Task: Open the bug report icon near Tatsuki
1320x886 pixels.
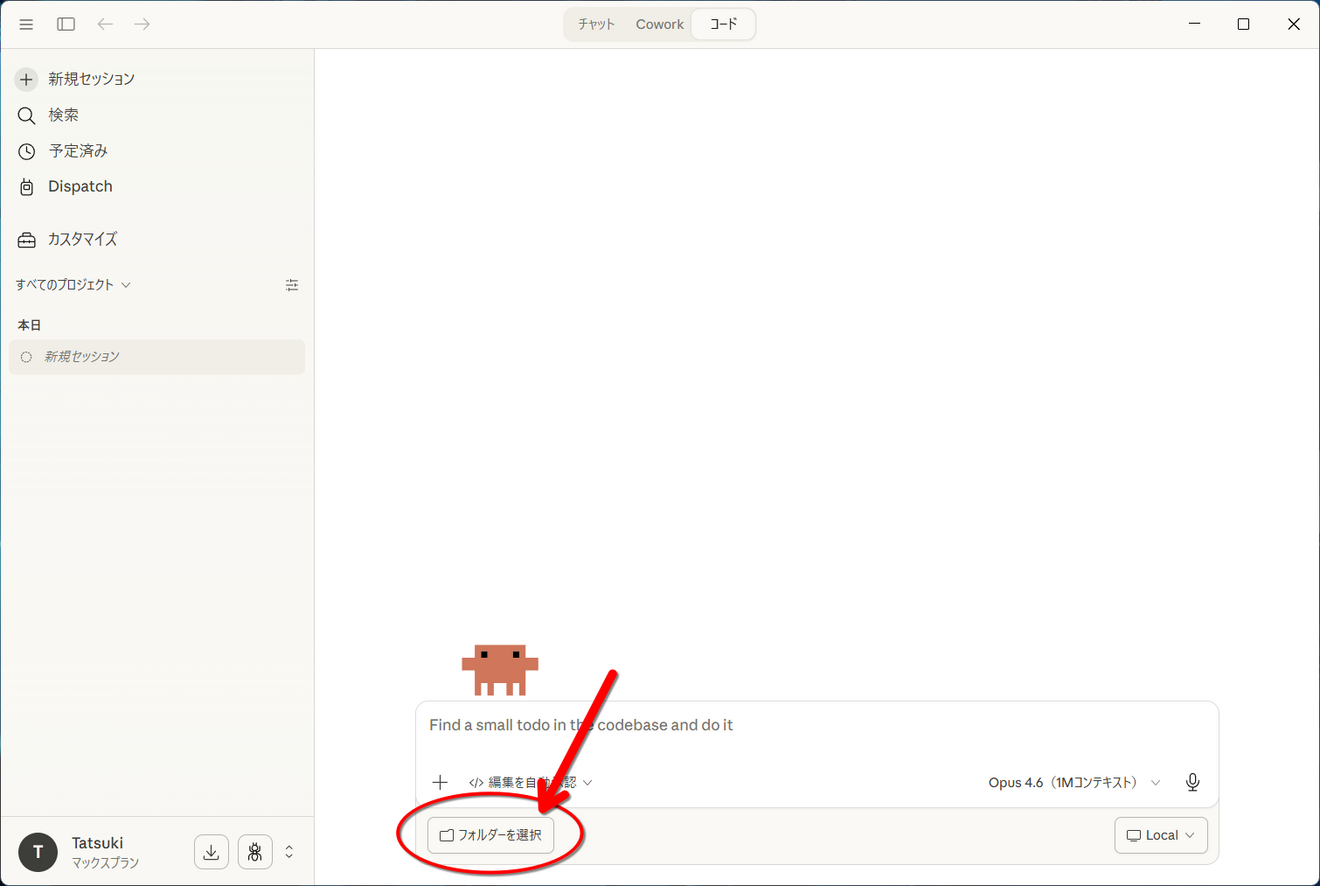Action: (255, 851)
